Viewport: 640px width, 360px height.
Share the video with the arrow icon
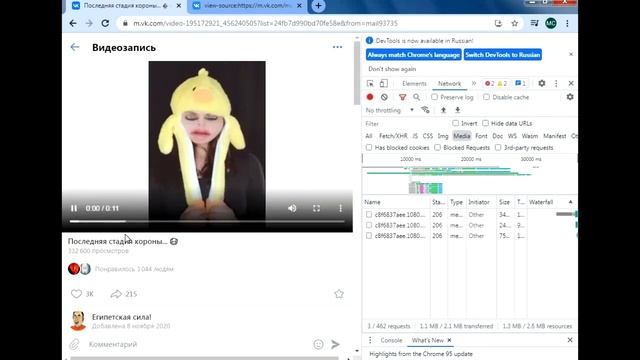[116, 294]
